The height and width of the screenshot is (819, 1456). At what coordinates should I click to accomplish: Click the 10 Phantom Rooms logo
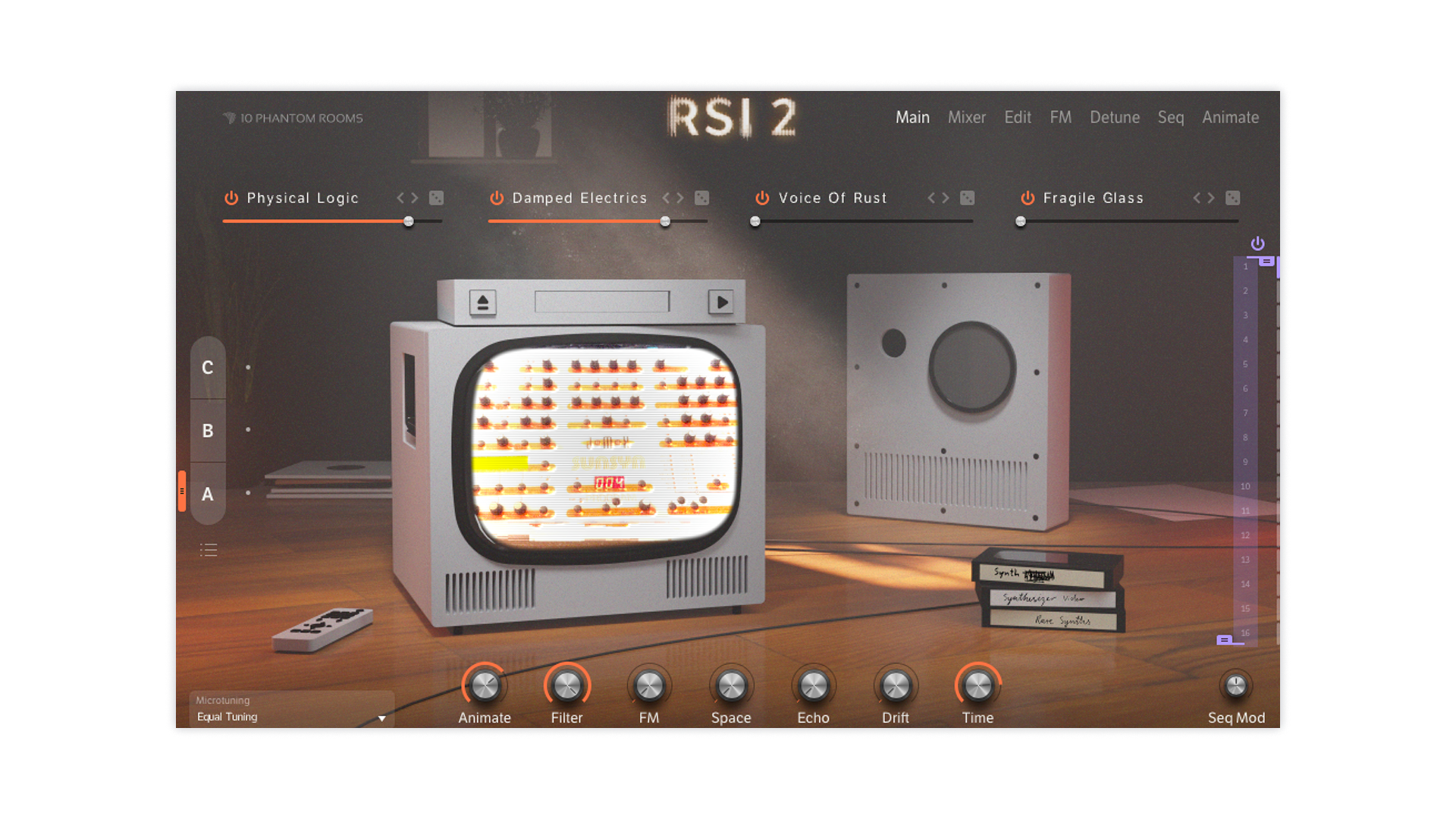(x=296, y=118)
